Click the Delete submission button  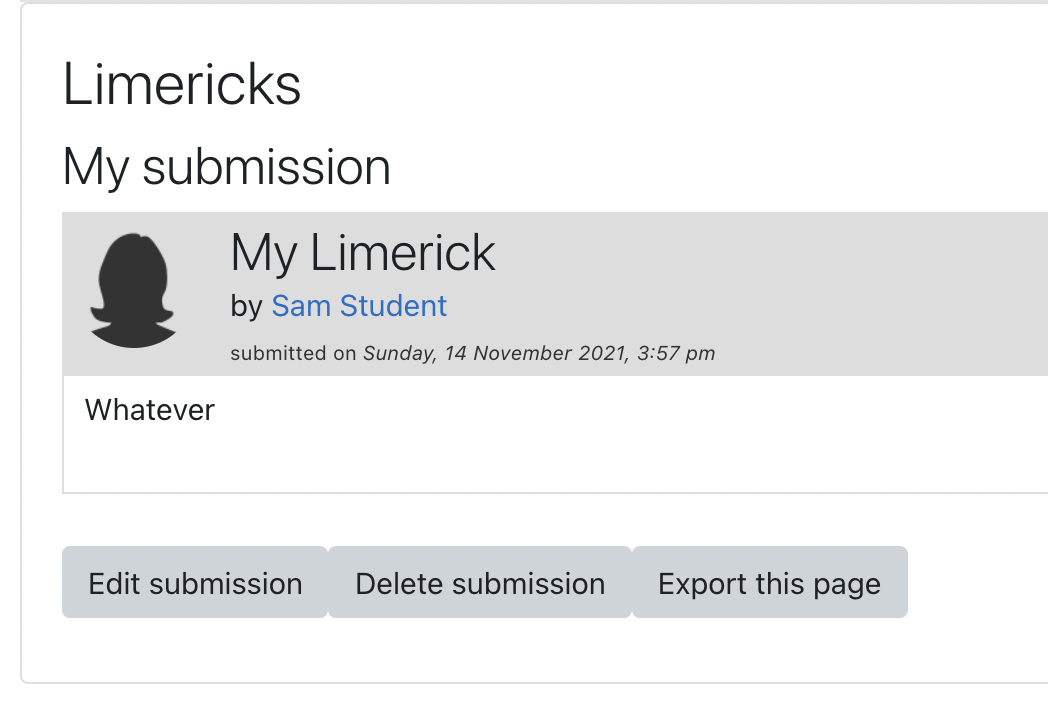tap(480, 582)
